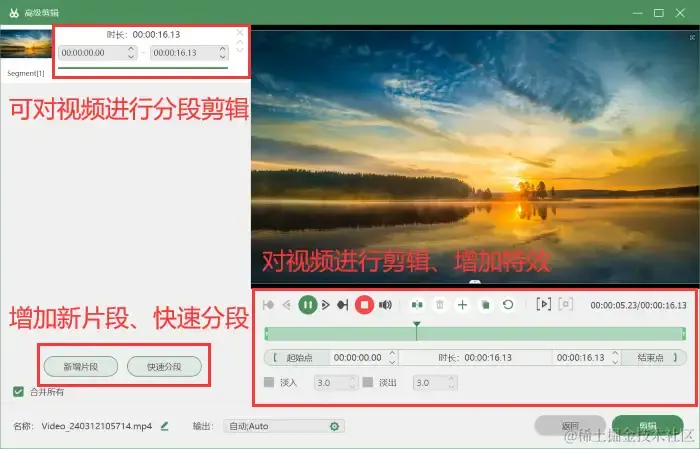Decrease Segment[1] end time in list
This screenshot has width=700, height=449.
coord(222,56)
